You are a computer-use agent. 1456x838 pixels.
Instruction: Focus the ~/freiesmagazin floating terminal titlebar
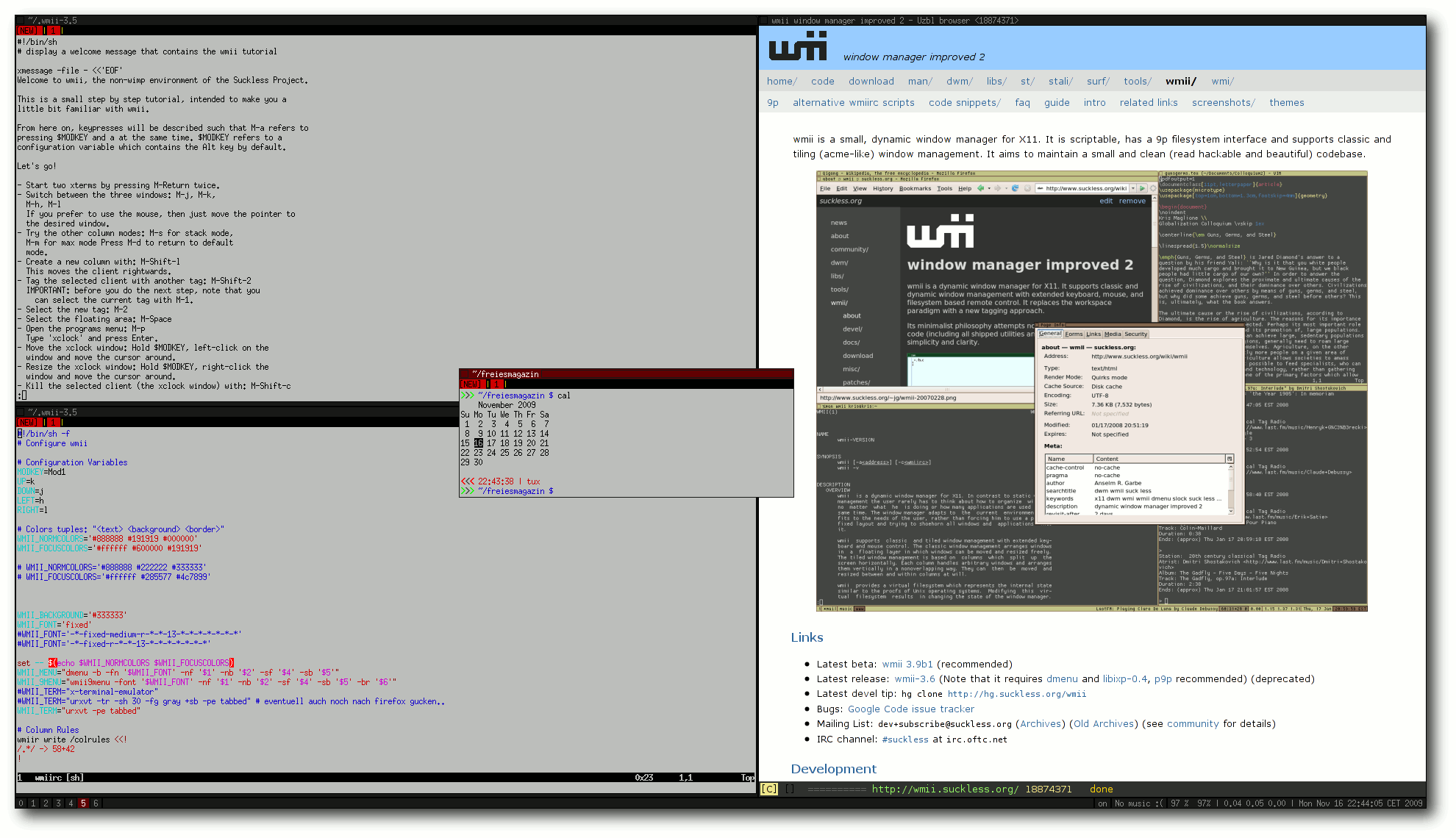coord(627,374)
